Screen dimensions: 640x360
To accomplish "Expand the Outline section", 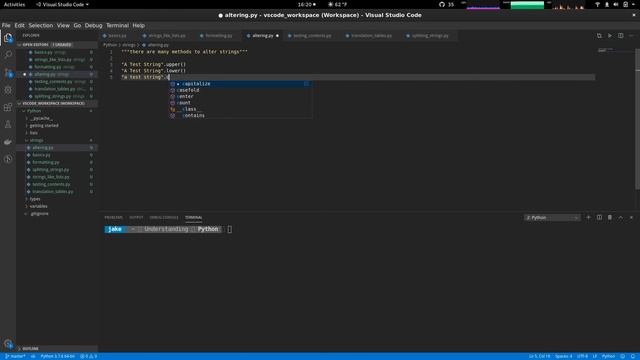I will (57, 349).
